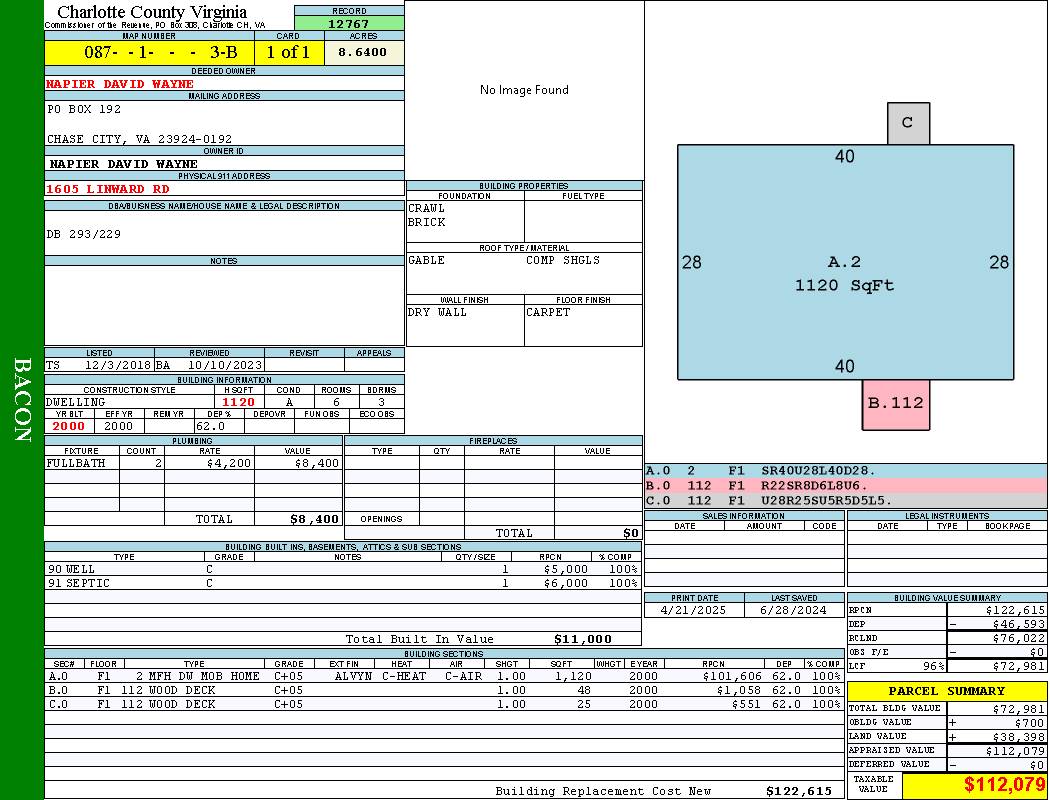Click the '90 WELL' built-in row

tap(342, 569)
